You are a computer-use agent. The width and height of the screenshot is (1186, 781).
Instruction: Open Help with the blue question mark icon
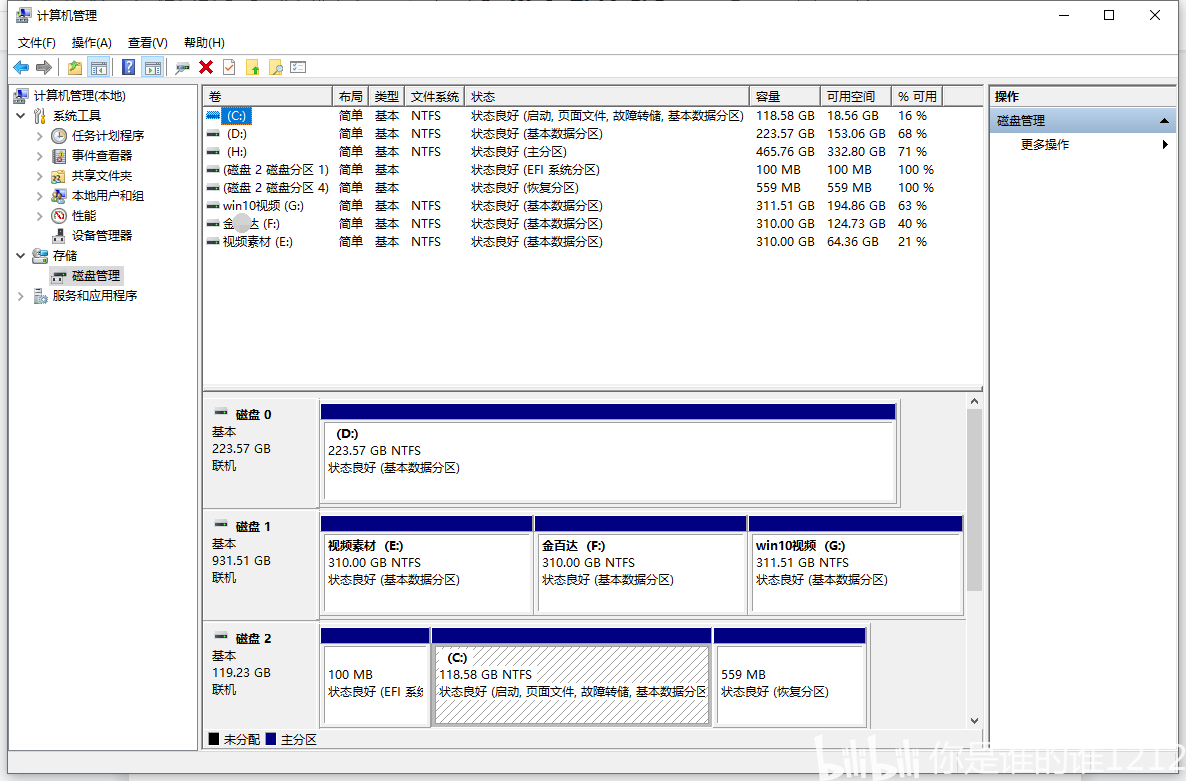point(129,67)
